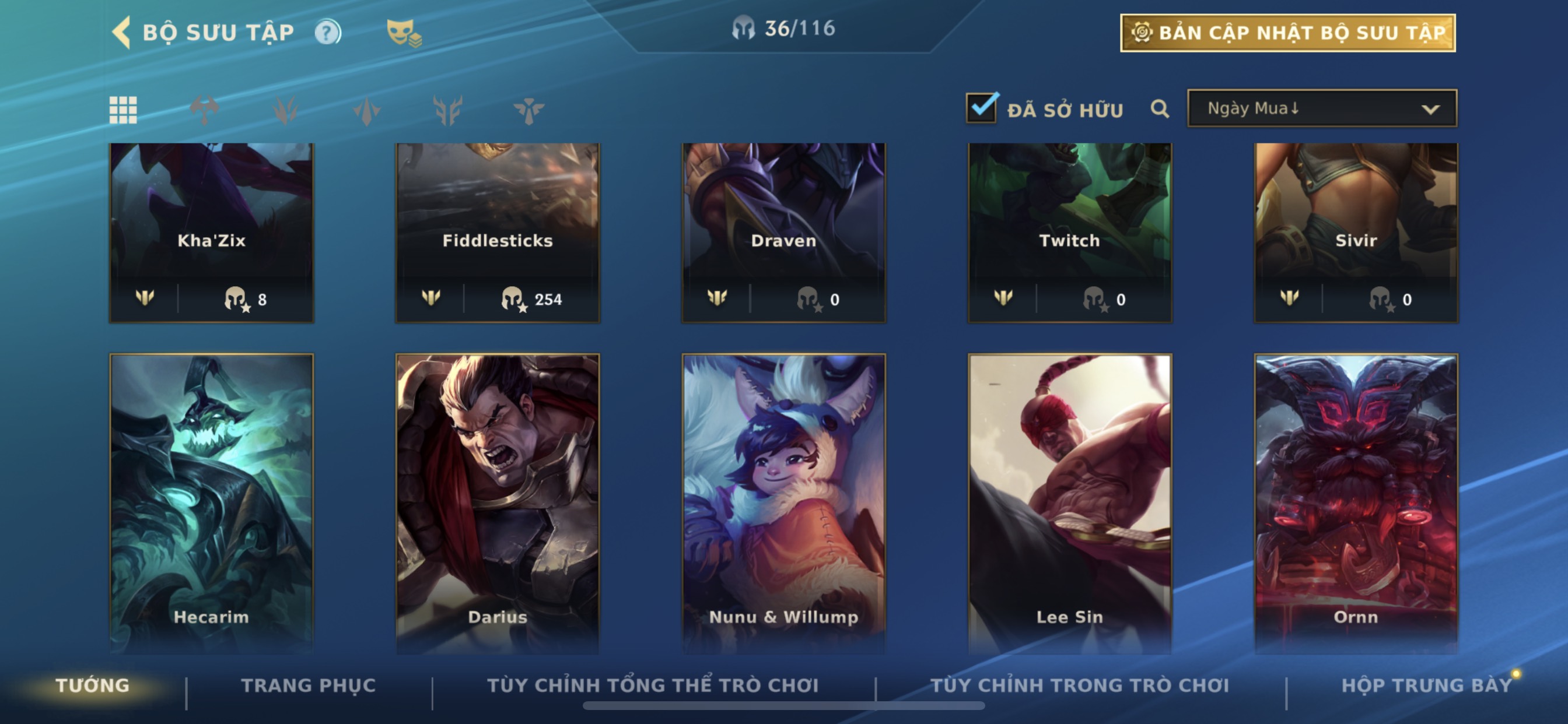The height and width of the screenshot is (724, 1568).
Task: Select the all-roles grid filter icon
Action: tap(123, 110)
